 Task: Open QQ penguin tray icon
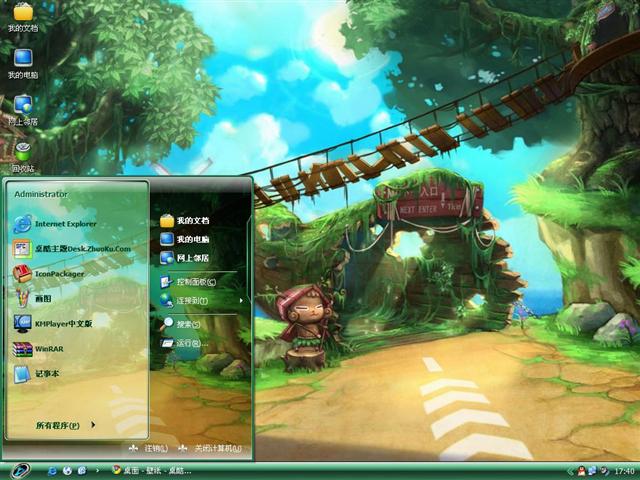coord(581,471)
